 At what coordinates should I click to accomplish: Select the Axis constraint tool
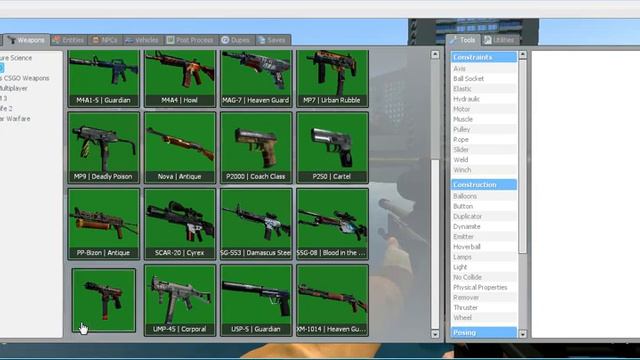(484, 69)
